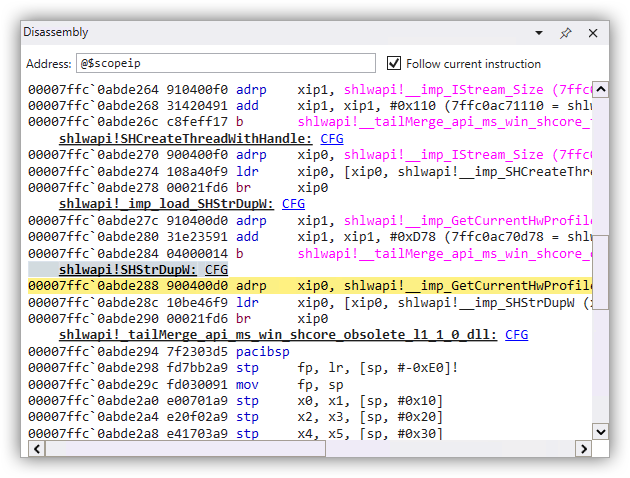This screenshot has width=630, height=478.
Task: Click the scrollbar up arrow
Action: click(600, 89)
